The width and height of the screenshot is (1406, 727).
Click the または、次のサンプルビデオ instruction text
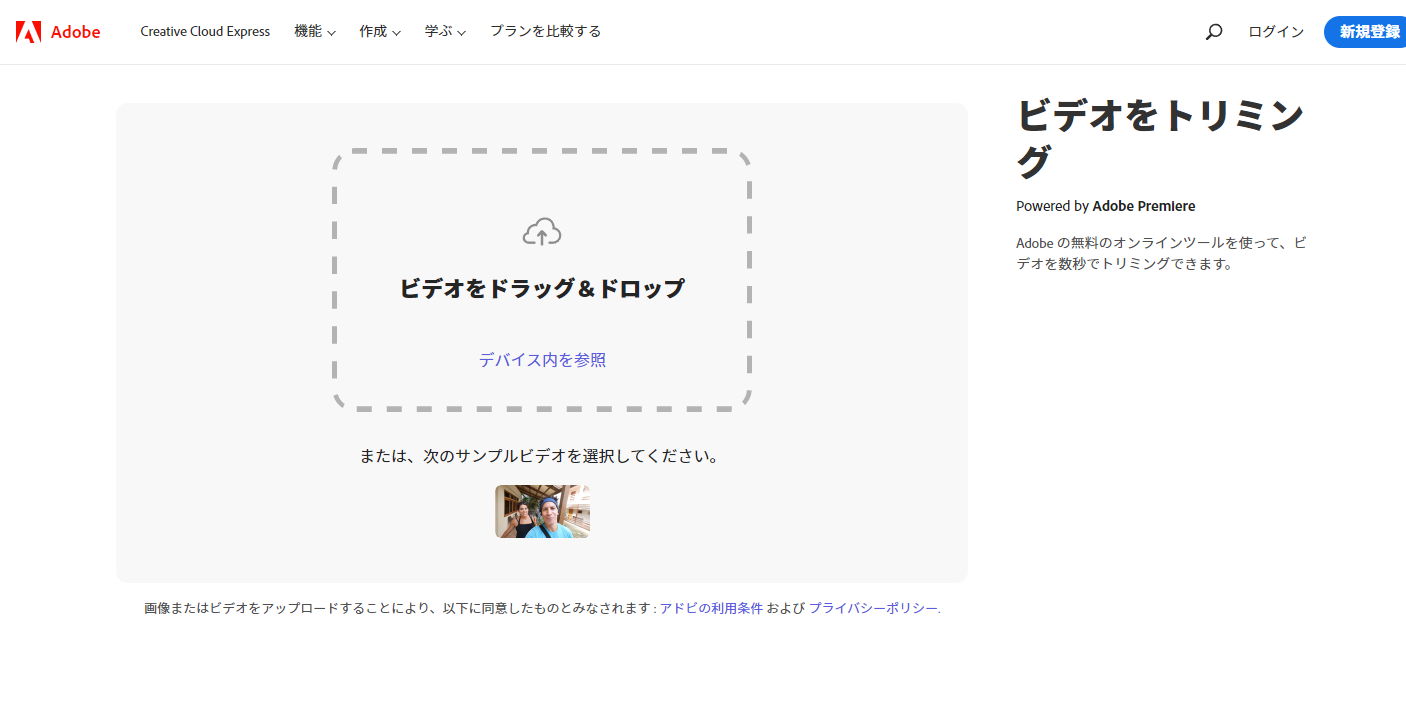pyautogui.click(x=540, y=456)
